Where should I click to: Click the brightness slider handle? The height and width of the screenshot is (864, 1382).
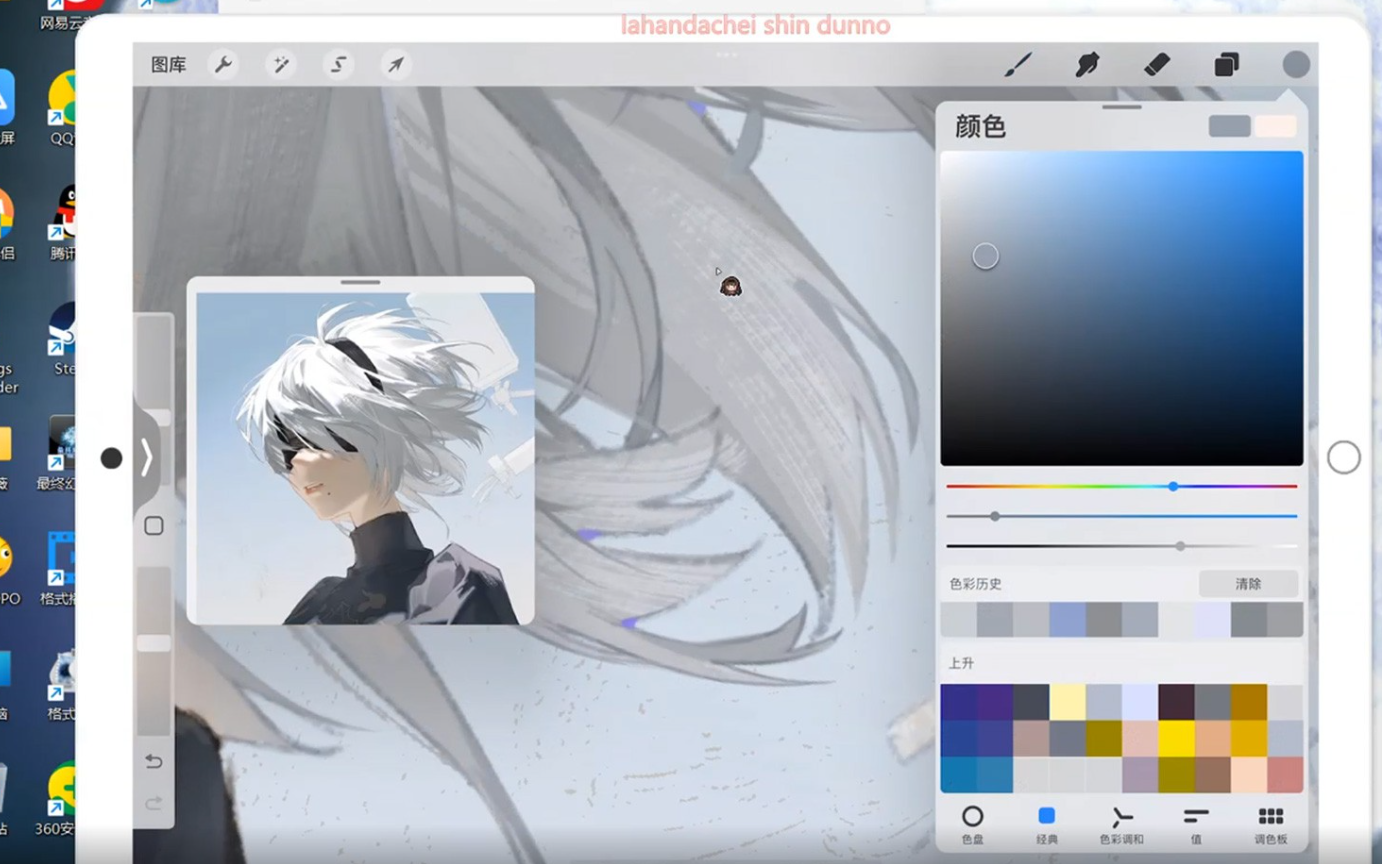1181,546
